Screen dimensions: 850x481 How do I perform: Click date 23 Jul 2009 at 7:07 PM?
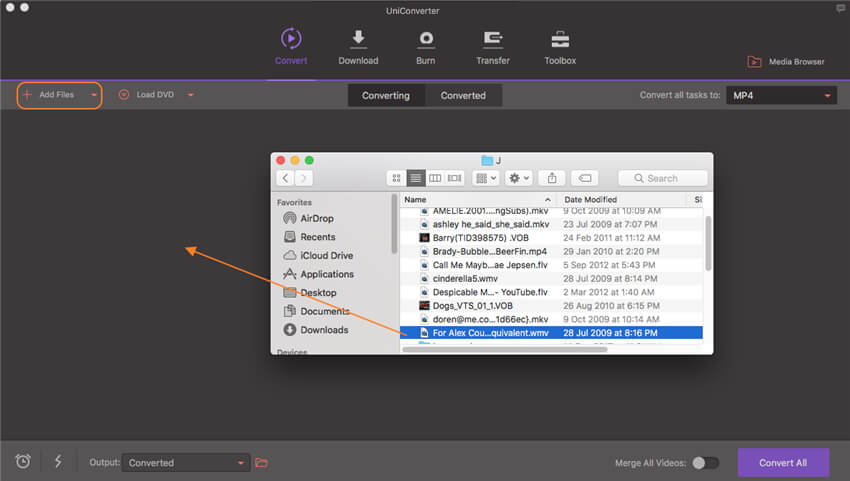(610, 224)
